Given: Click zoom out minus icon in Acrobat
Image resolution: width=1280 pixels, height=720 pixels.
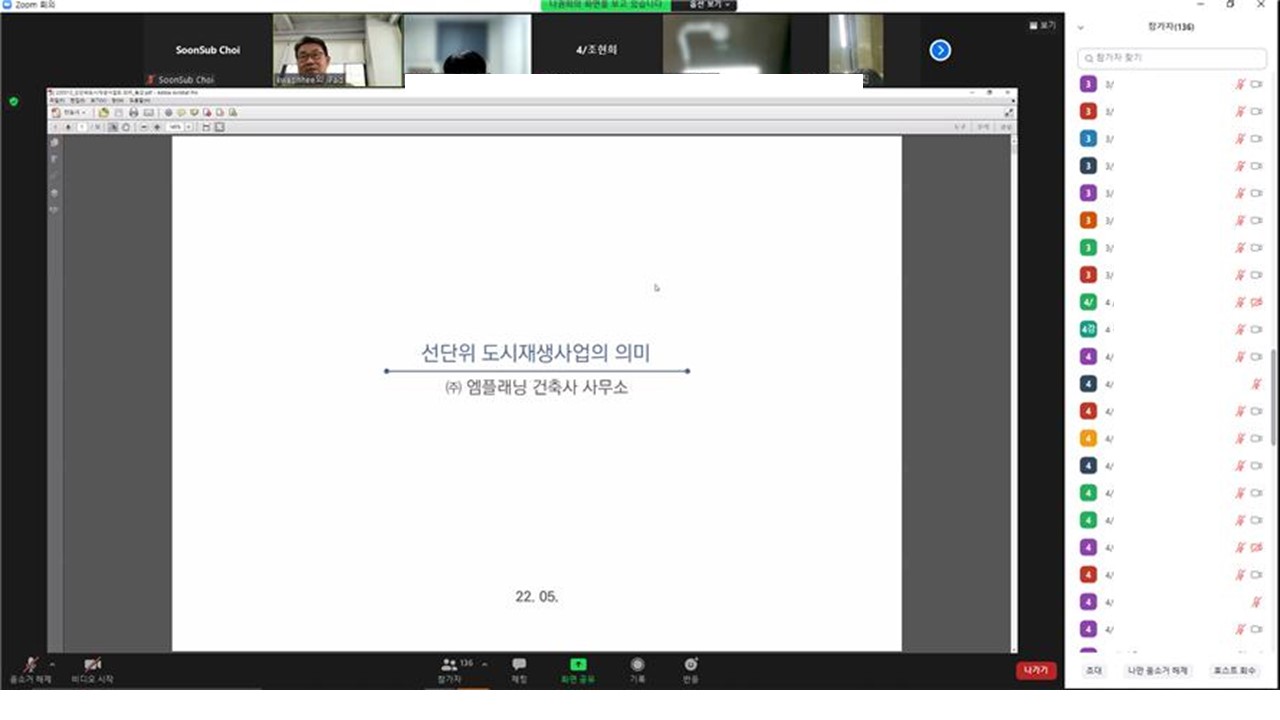Looking at the screenshot, I should (x=144, y=127).
